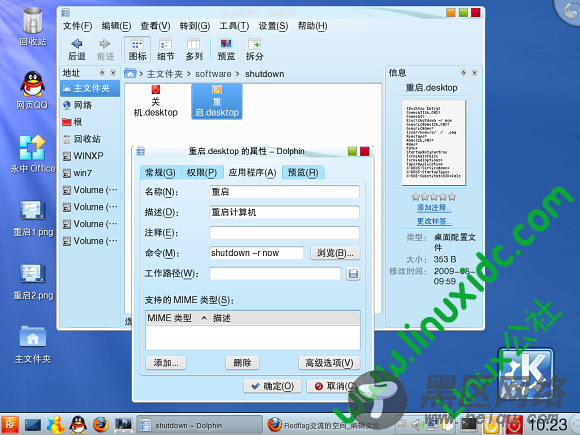This screenshot has height=435, width=580.
Task: Navigate to 主文件夹 in breadcrumb
Action: pyautogui.click(x=165, y=74)
